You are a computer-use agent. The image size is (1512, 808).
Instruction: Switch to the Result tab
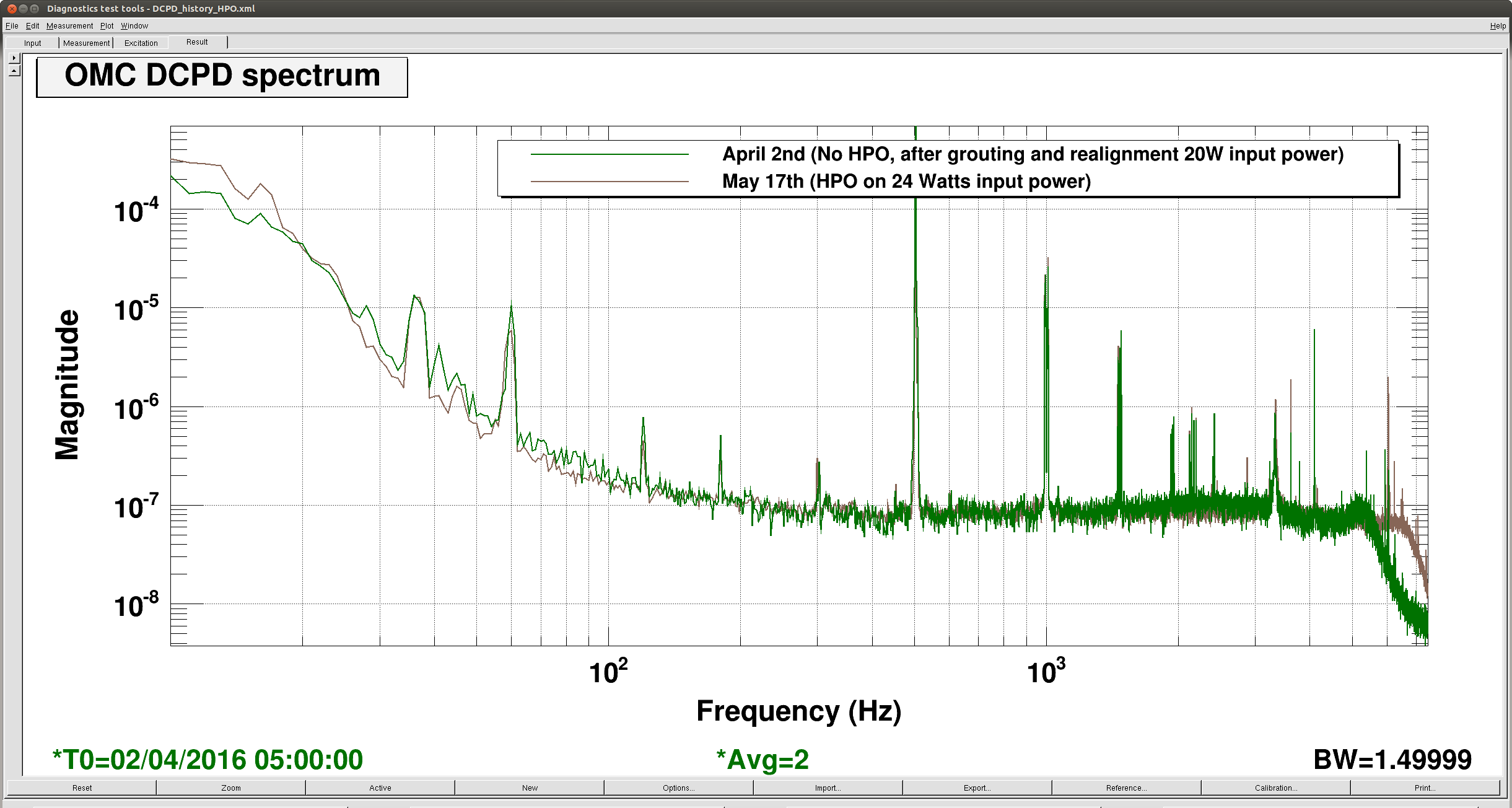197,42
